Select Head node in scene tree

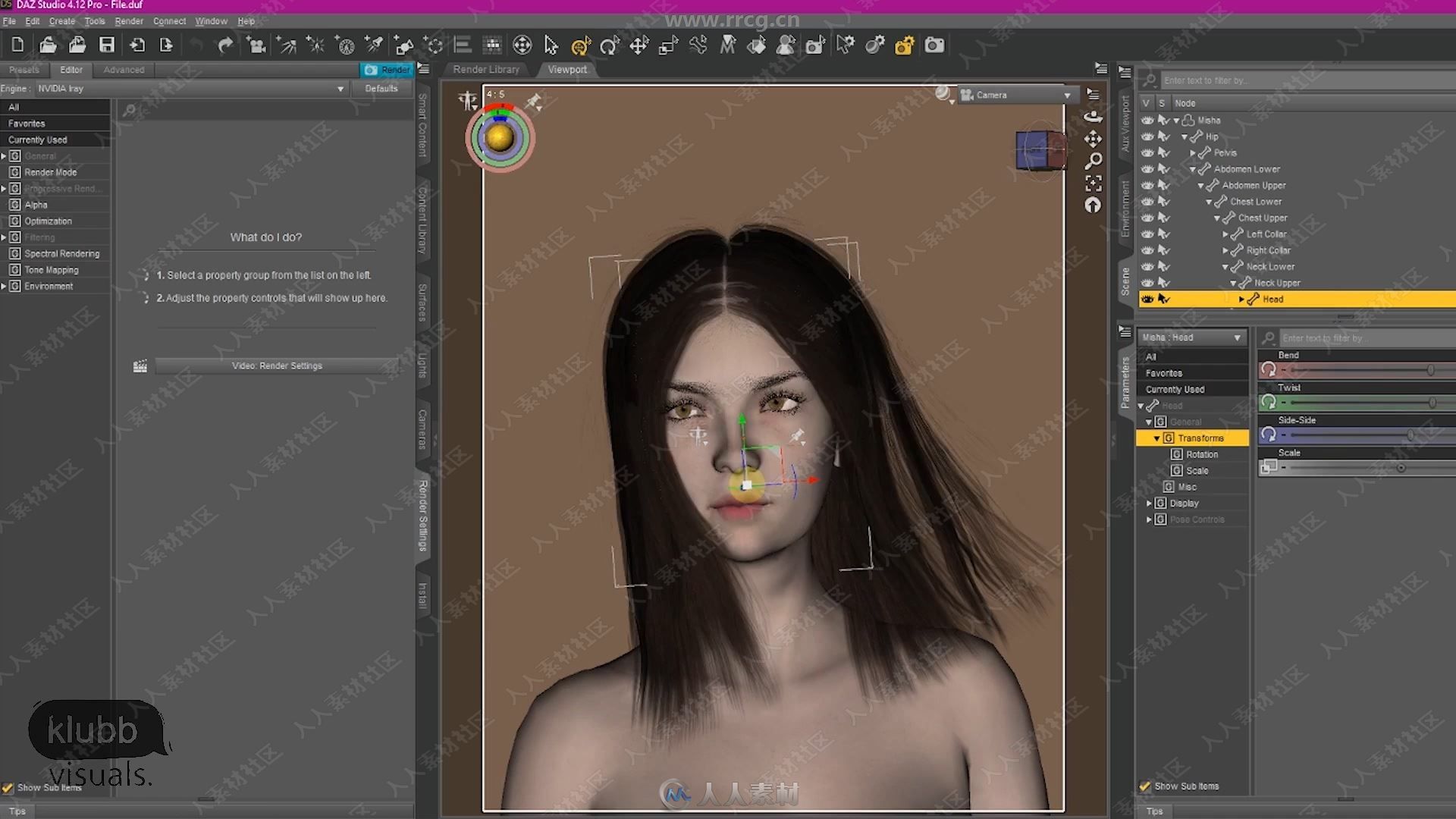[1273, 298]
